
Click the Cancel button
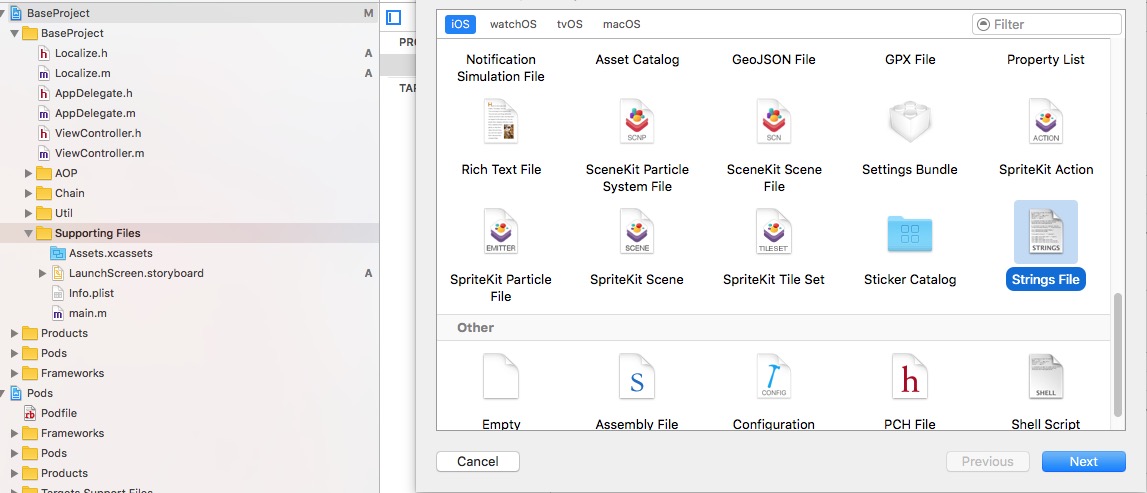coord(478,462)
